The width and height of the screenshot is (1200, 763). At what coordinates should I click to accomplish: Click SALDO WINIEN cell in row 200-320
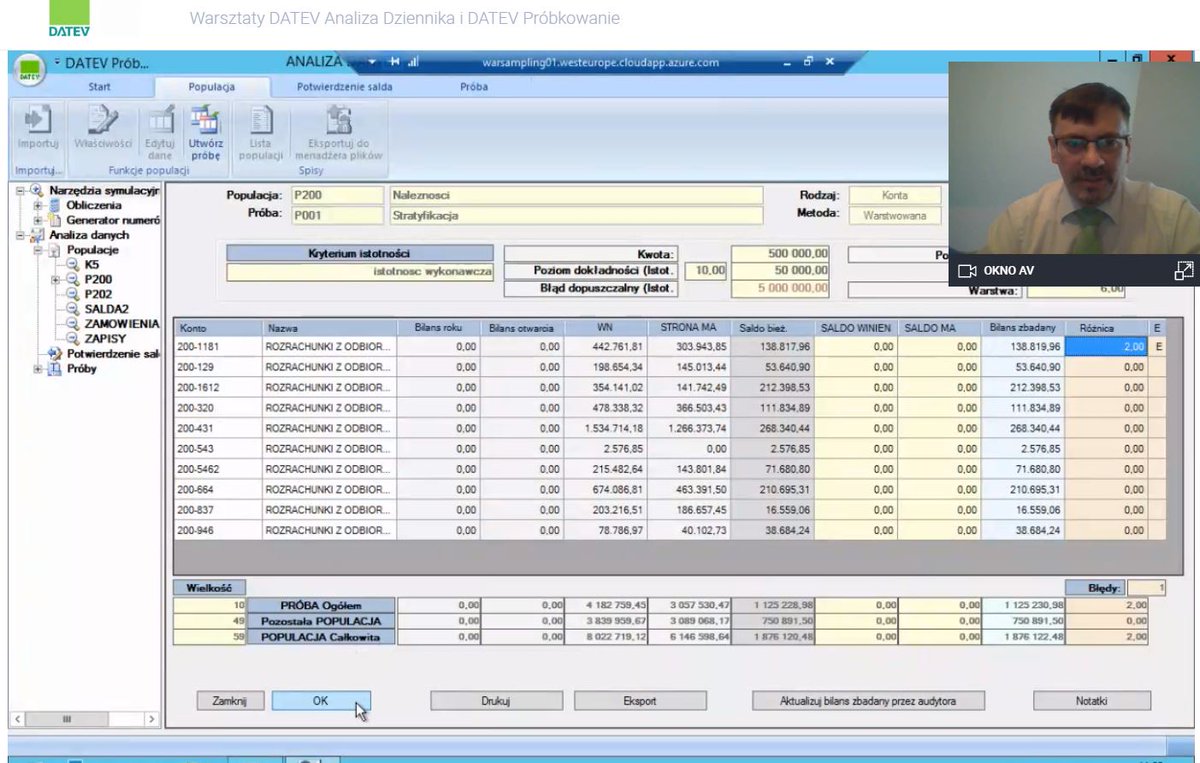click(856, 407)
